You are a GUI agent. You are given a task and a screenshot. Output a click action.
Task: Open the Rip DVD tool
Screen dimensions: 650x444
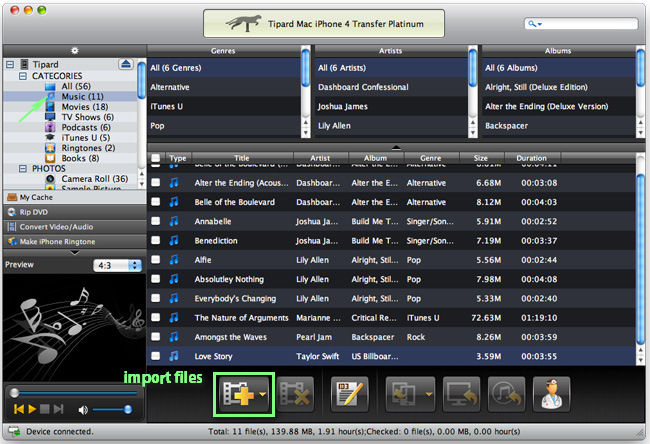(x=75, y=212)
